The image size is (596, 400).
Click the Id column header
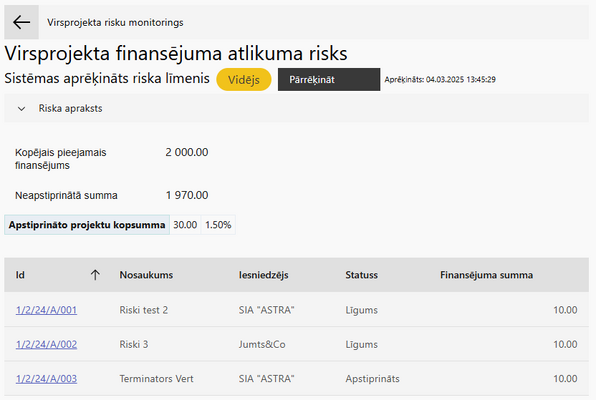(20, 275)
